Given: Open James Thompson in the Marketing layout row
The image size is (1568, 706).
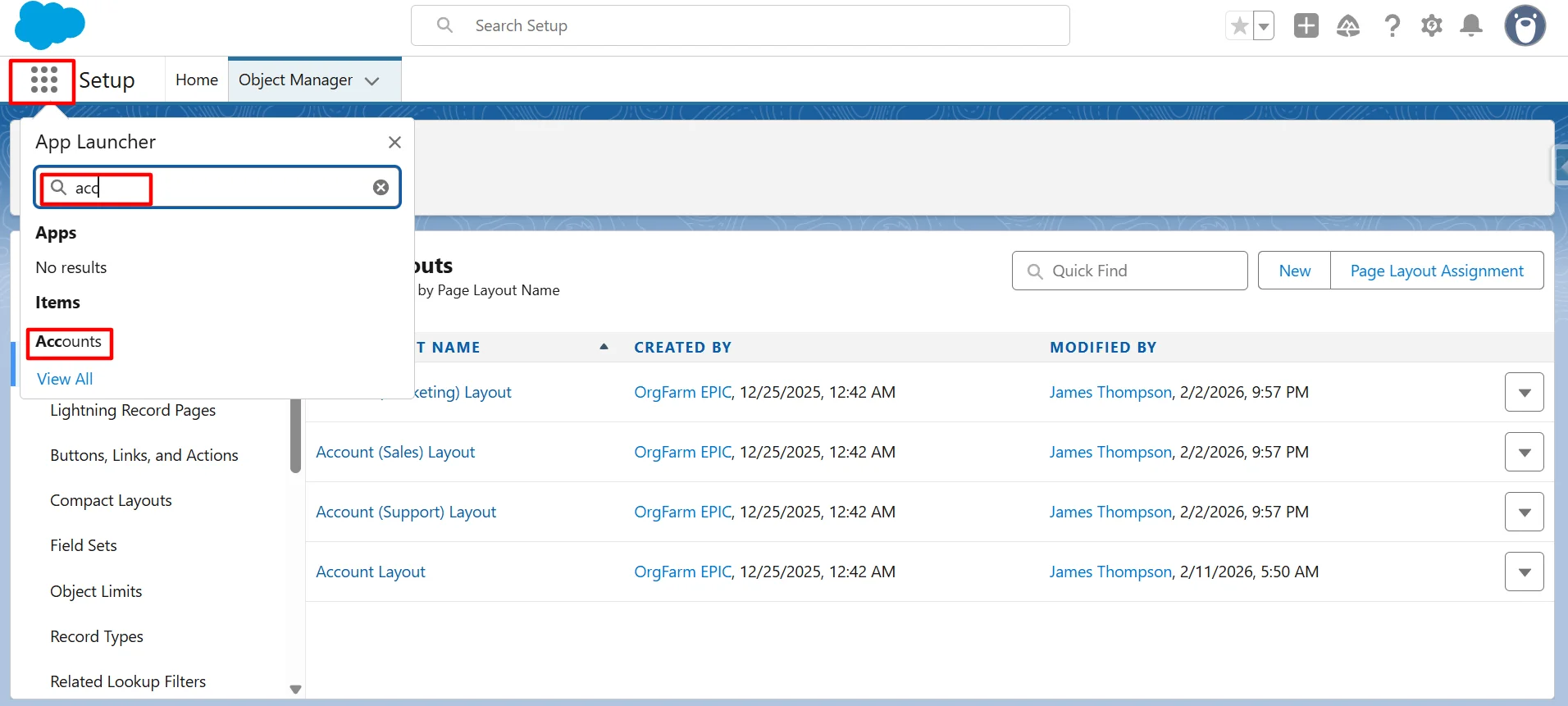Looking at the screenshot, I should pos(1110,392).
